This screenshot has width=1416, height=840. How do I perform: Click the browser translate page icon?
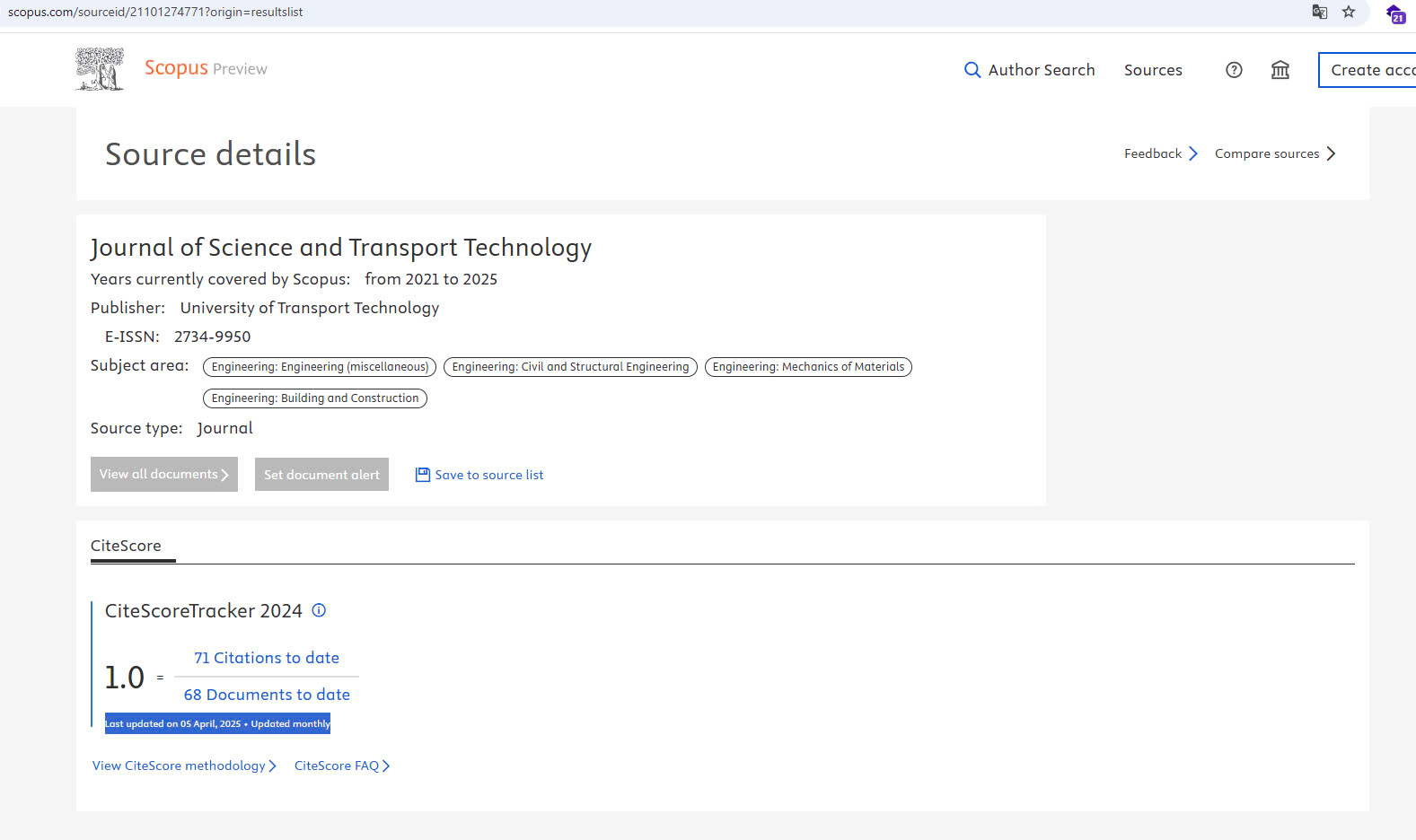click(x=1319, y=12)
